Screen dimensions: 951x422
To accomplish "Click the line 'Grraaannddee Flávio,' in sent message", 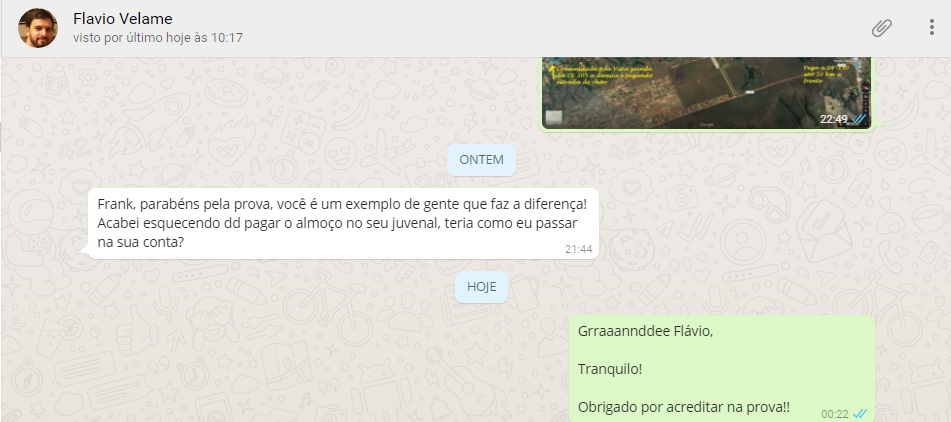I will click(646, 332).
